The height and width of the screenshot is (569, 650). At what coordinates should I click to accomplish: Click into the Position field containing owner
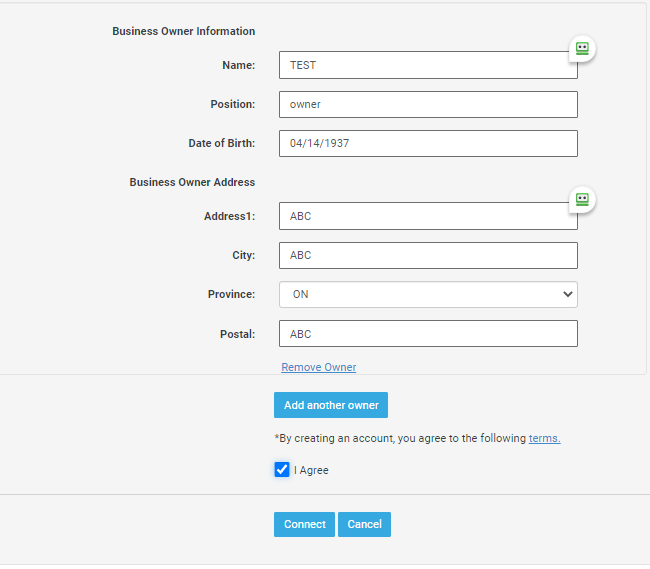427,104
